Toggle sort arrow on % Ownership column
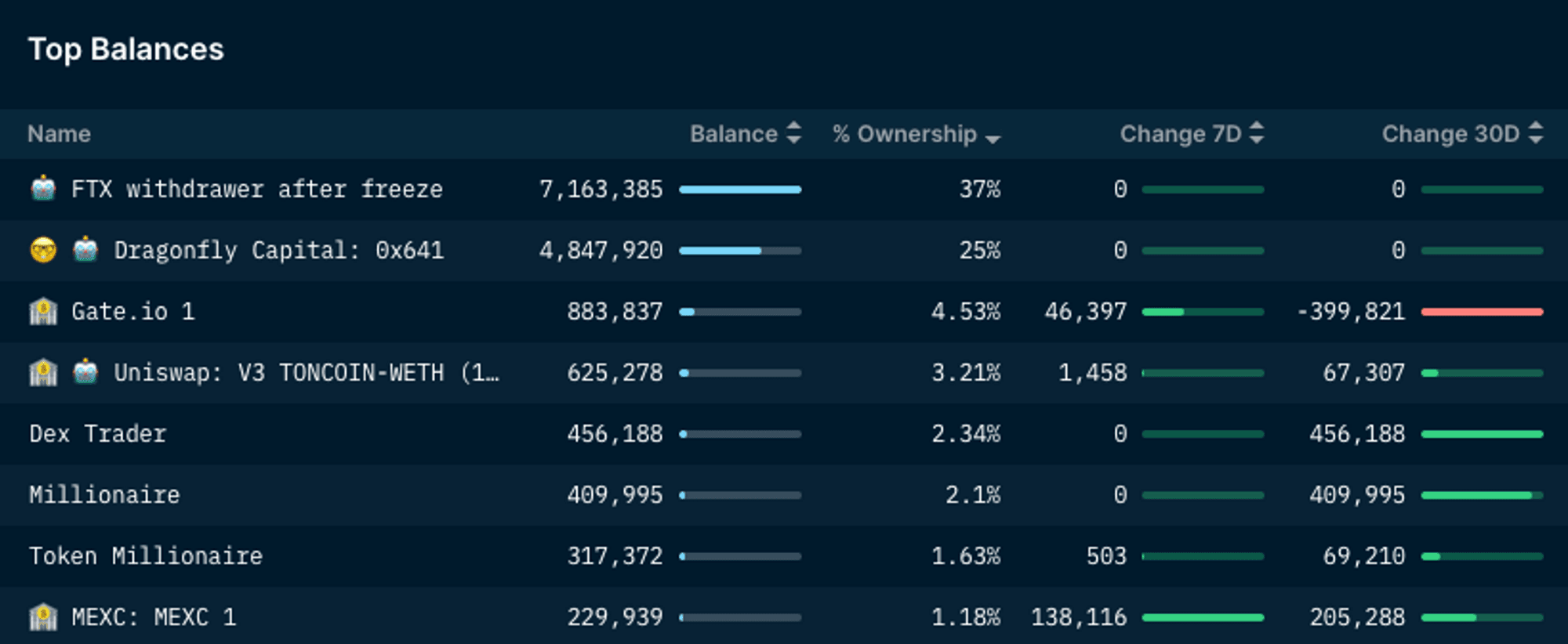Screen dimensions: 1568x644 click(x=993, y=139)
